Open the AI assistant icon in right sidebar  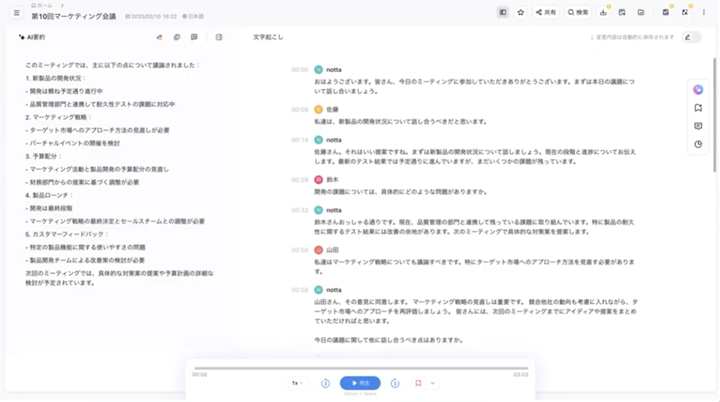tap(698, 90)
